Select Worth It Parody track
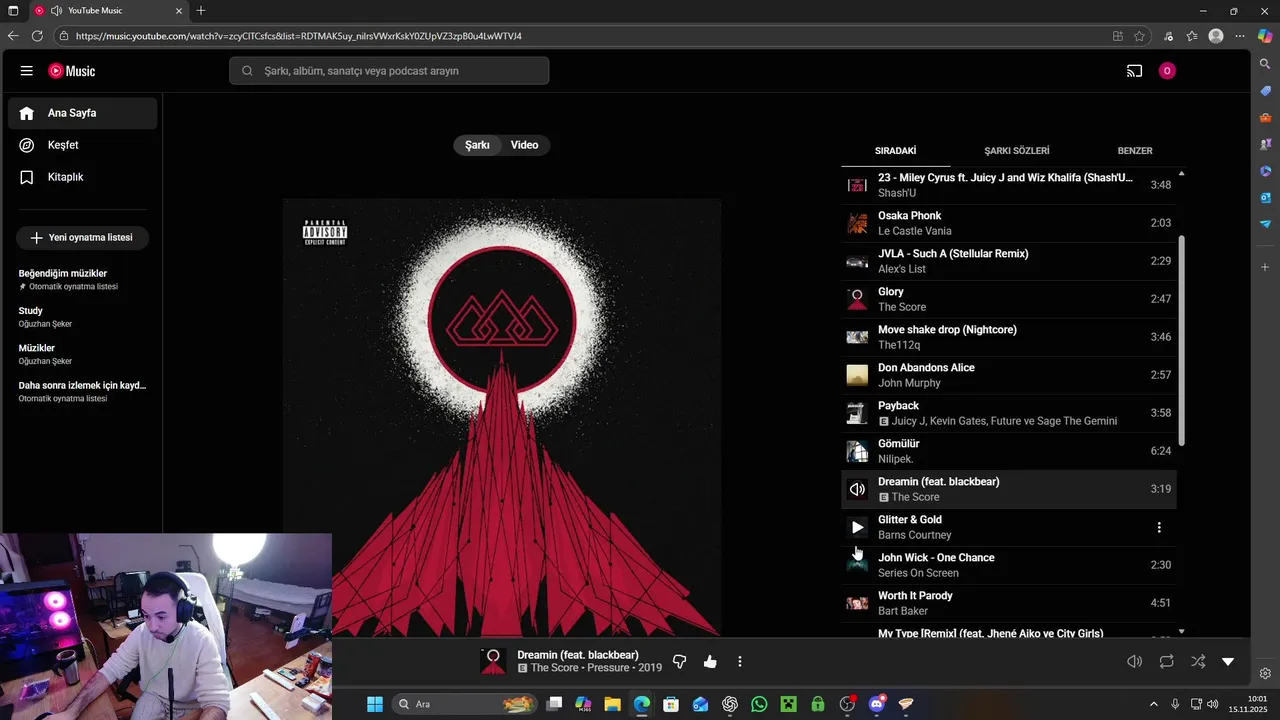This screenshot has width=1280, height=720. click(1009, 603)
